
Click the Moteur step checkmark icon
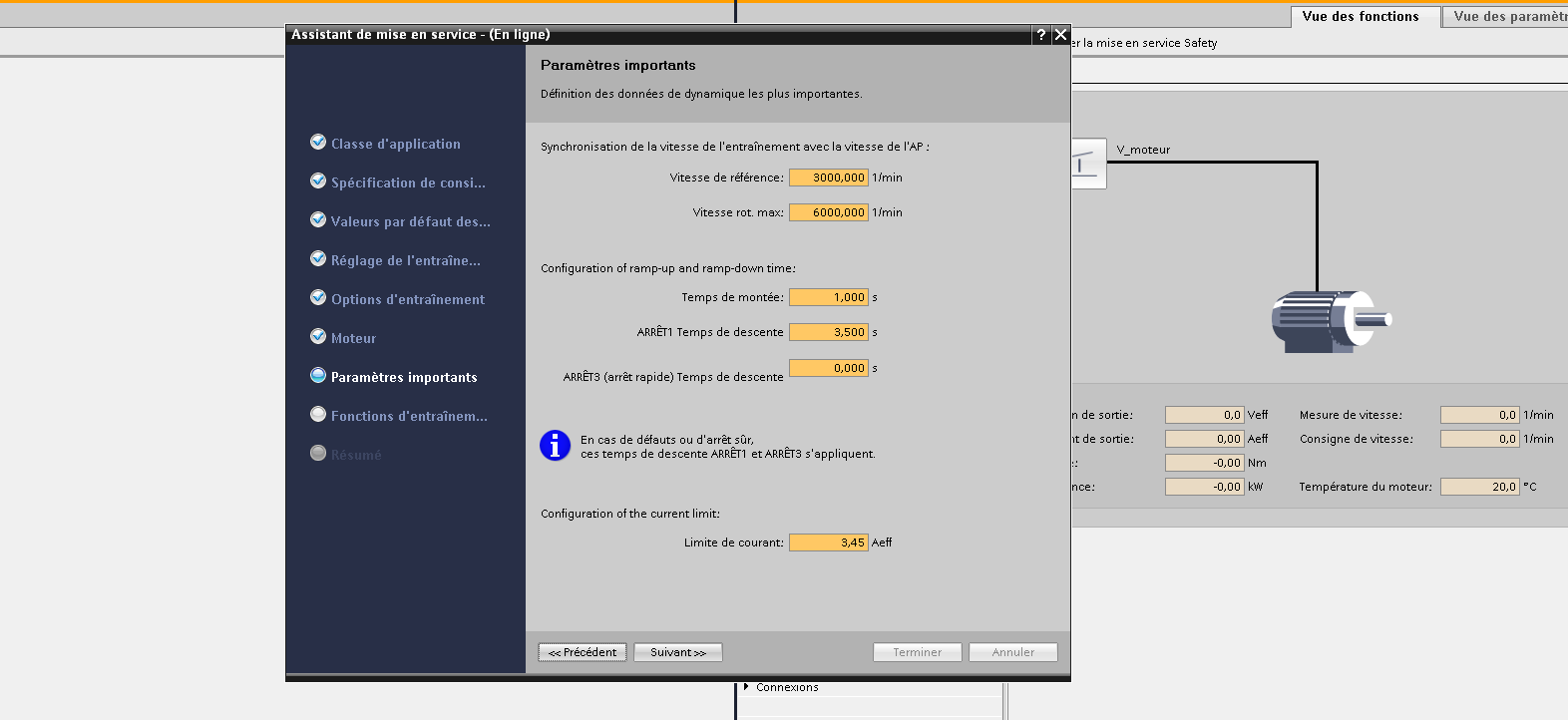click(318, 337)
